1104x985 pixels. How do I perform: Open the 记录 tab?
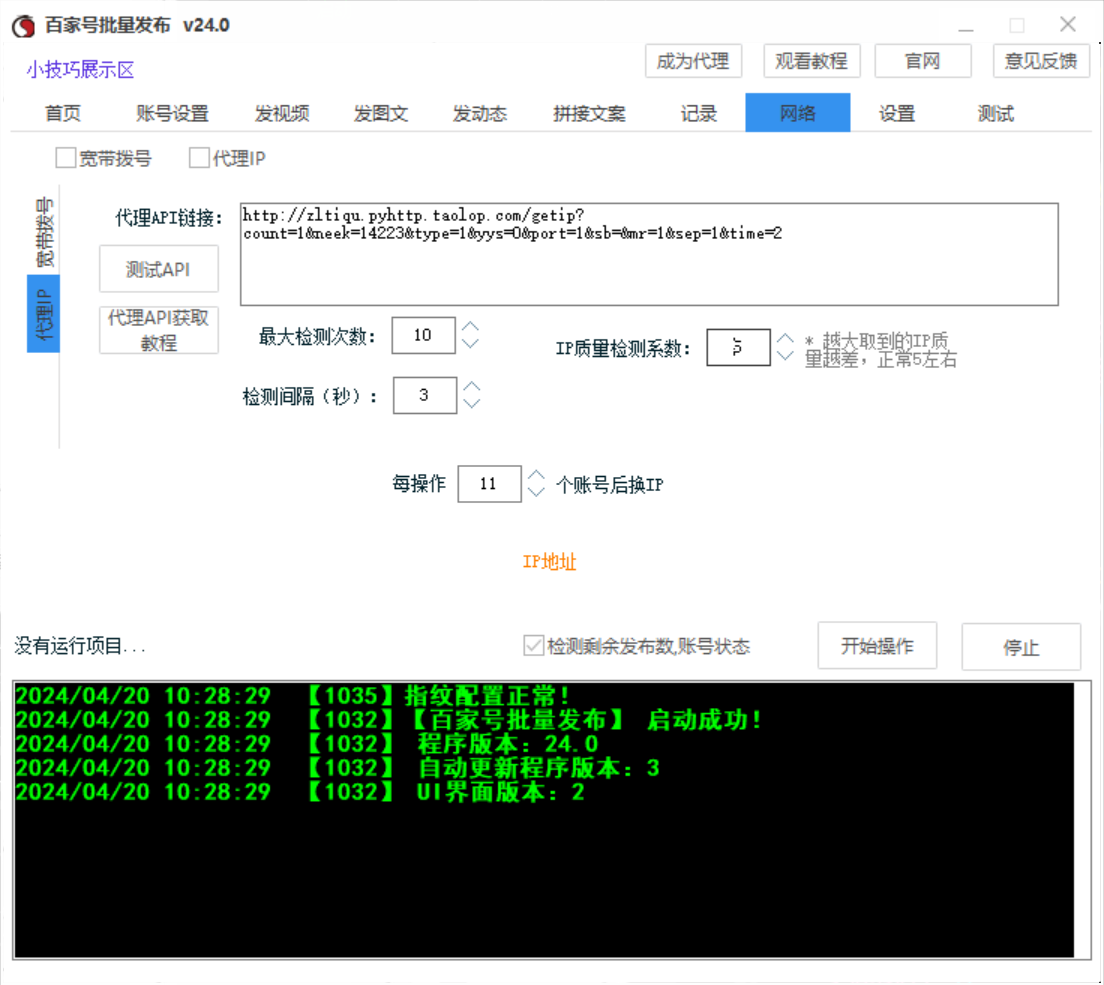(x=698, y=113)
